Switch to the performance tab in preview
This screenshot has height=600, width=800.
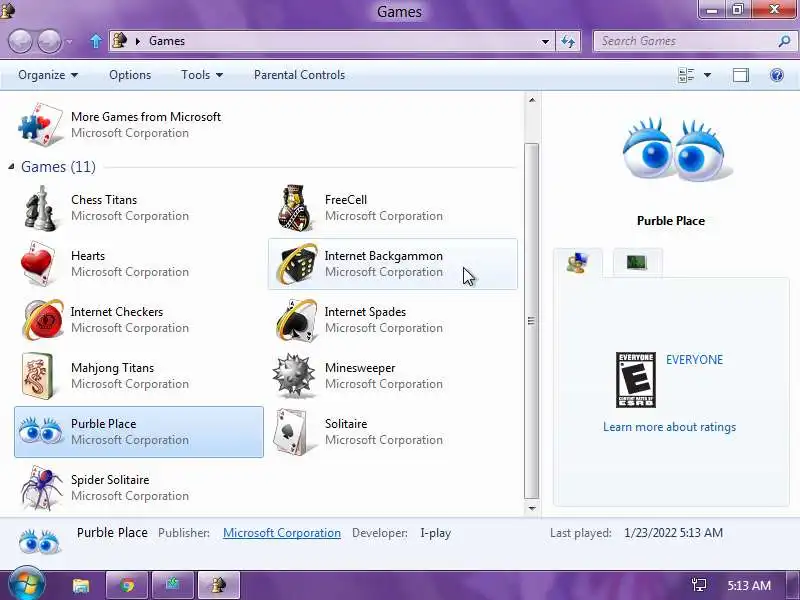pyautogui.click(x=637, y=263)
